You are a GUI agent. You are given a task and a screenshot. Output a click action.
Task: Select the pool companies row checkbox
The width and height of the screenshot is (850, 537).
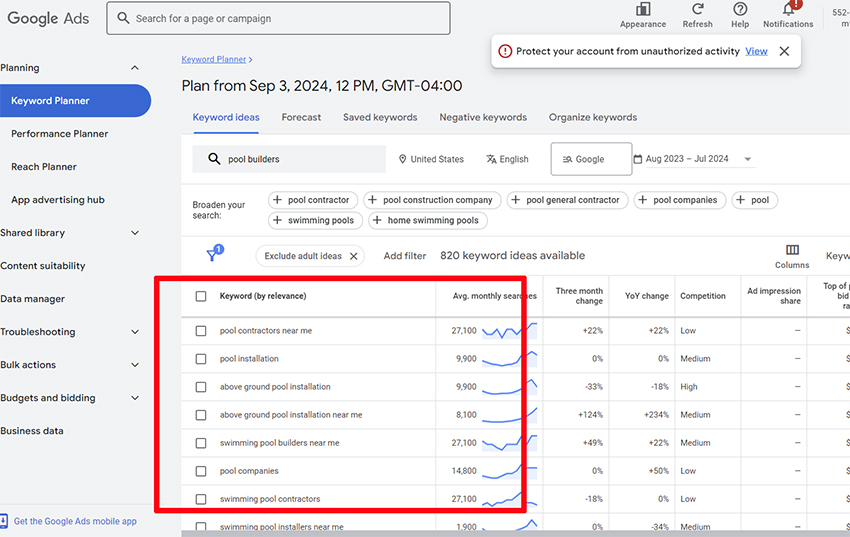[201, 471]
